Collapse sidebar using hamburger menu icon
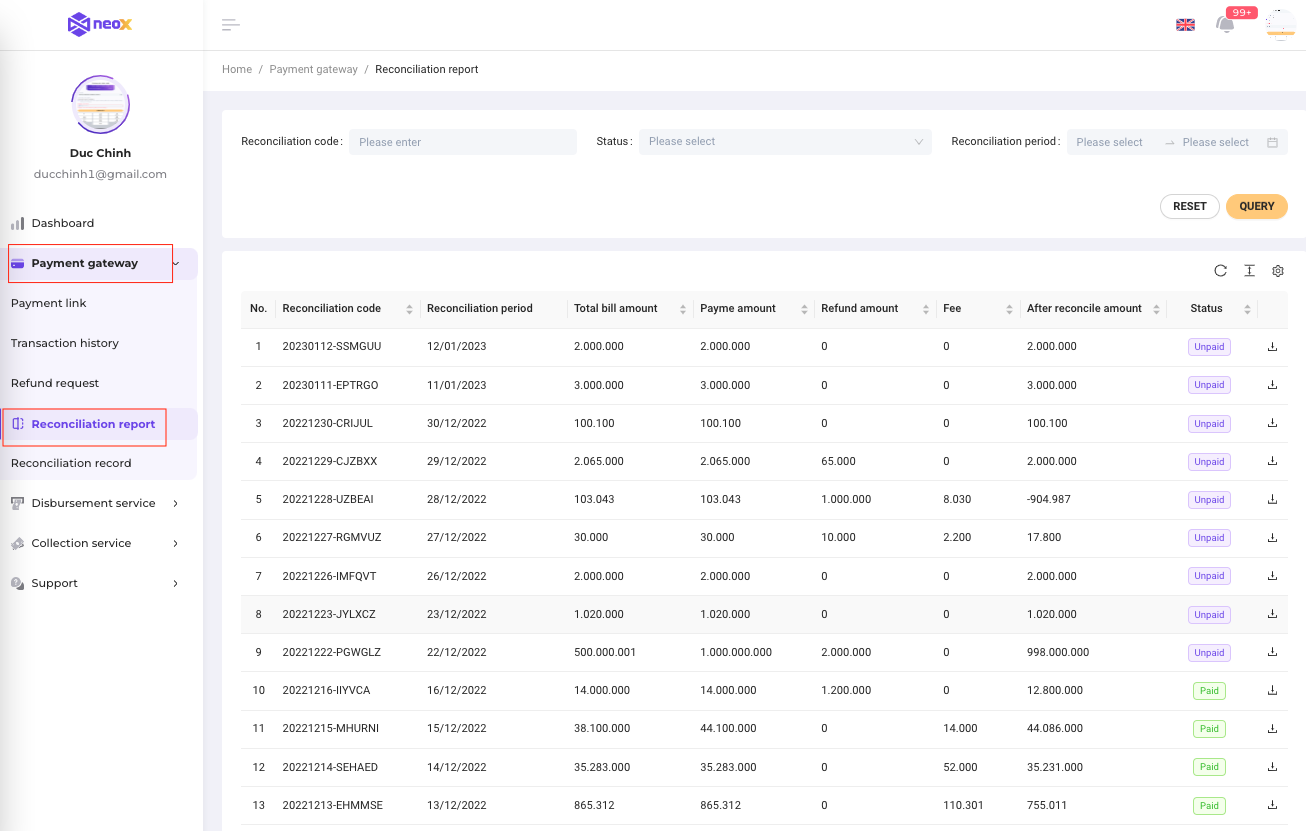Screen dimensions: 1306x831 pyautogui.click(x=231, y=25)
